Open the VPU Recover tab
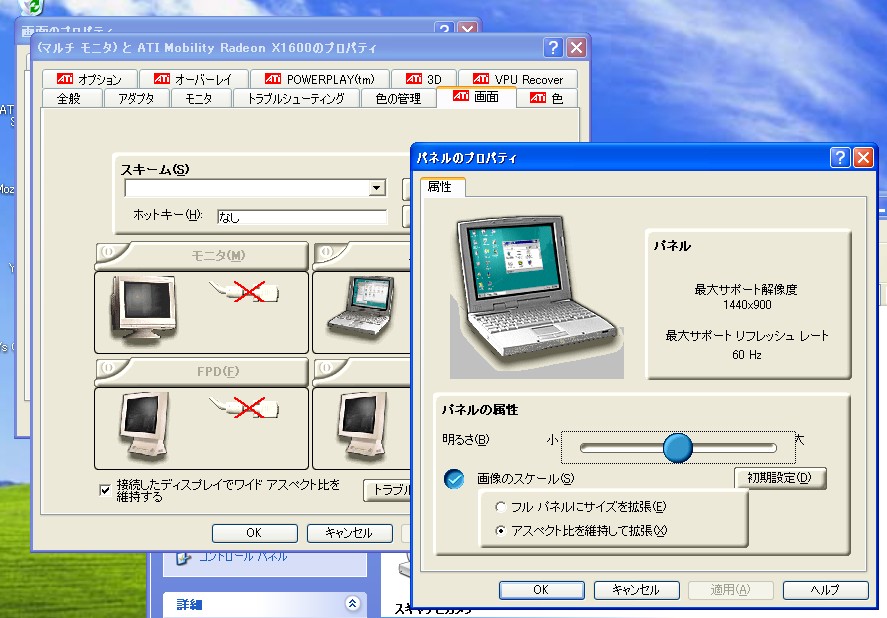The image size is (887, 618). click(518, 79)
